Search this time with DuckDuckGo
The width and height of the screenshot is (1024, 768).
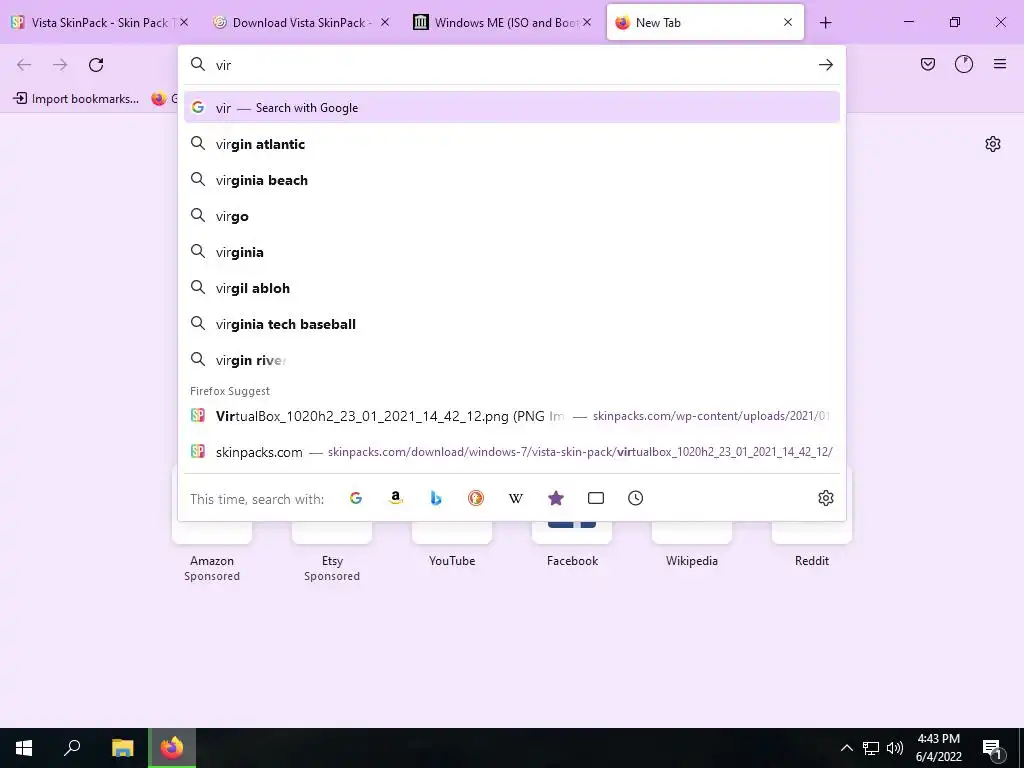point(476,498)
